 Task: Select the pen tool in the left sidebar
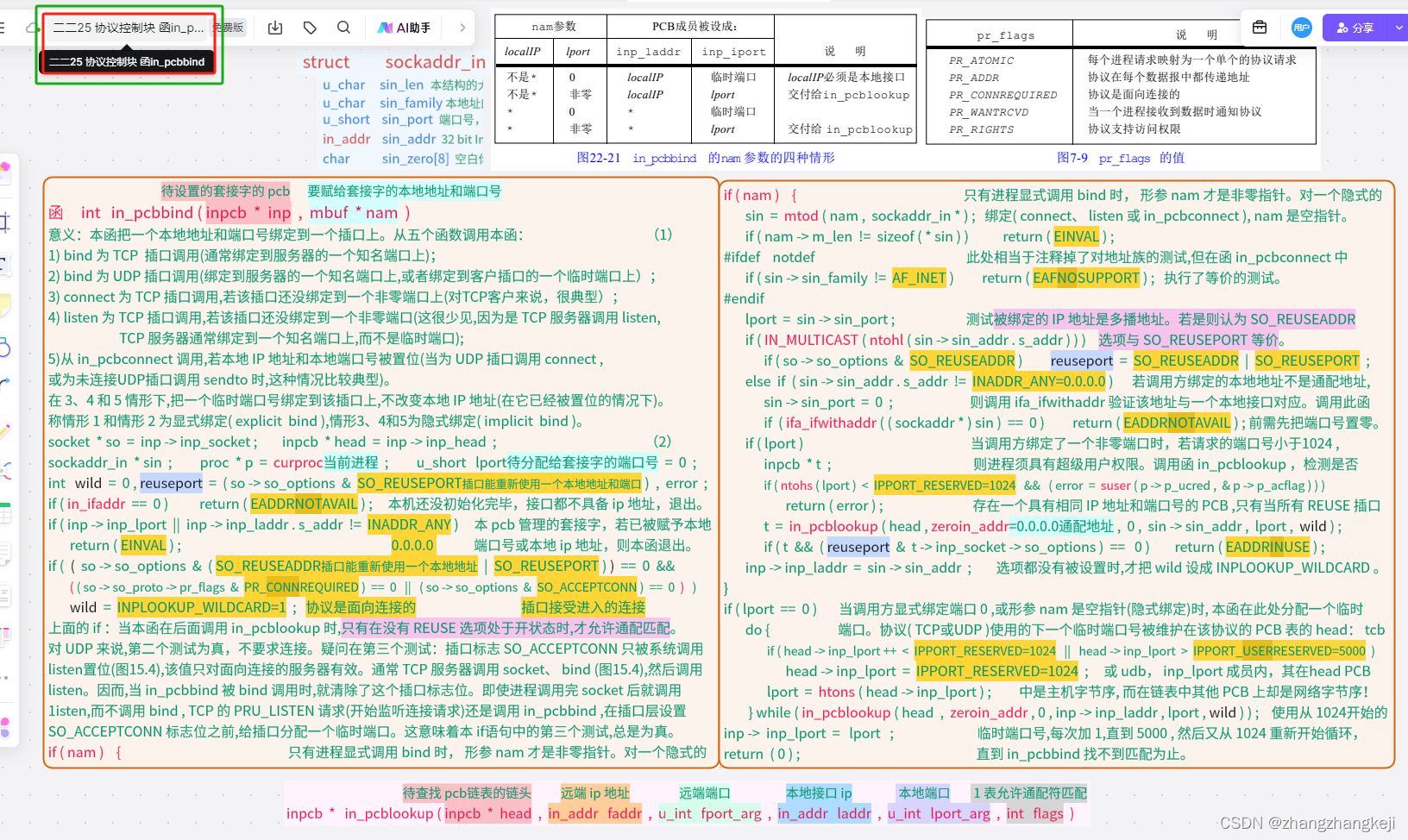tap(4, 429)
